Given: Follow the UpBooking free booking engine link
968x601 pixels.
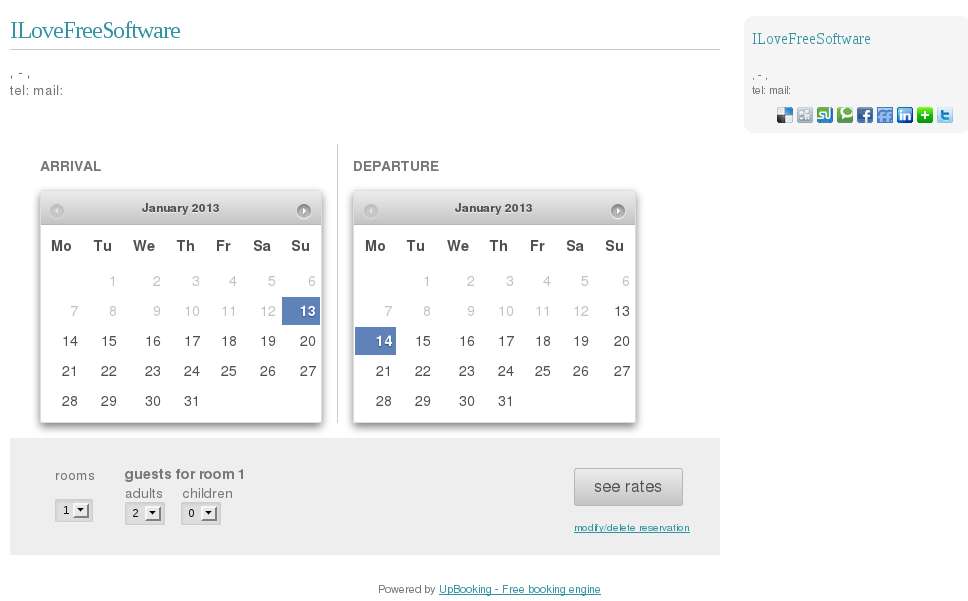Looking at the screenshot, I should click(x=519, y=590).
